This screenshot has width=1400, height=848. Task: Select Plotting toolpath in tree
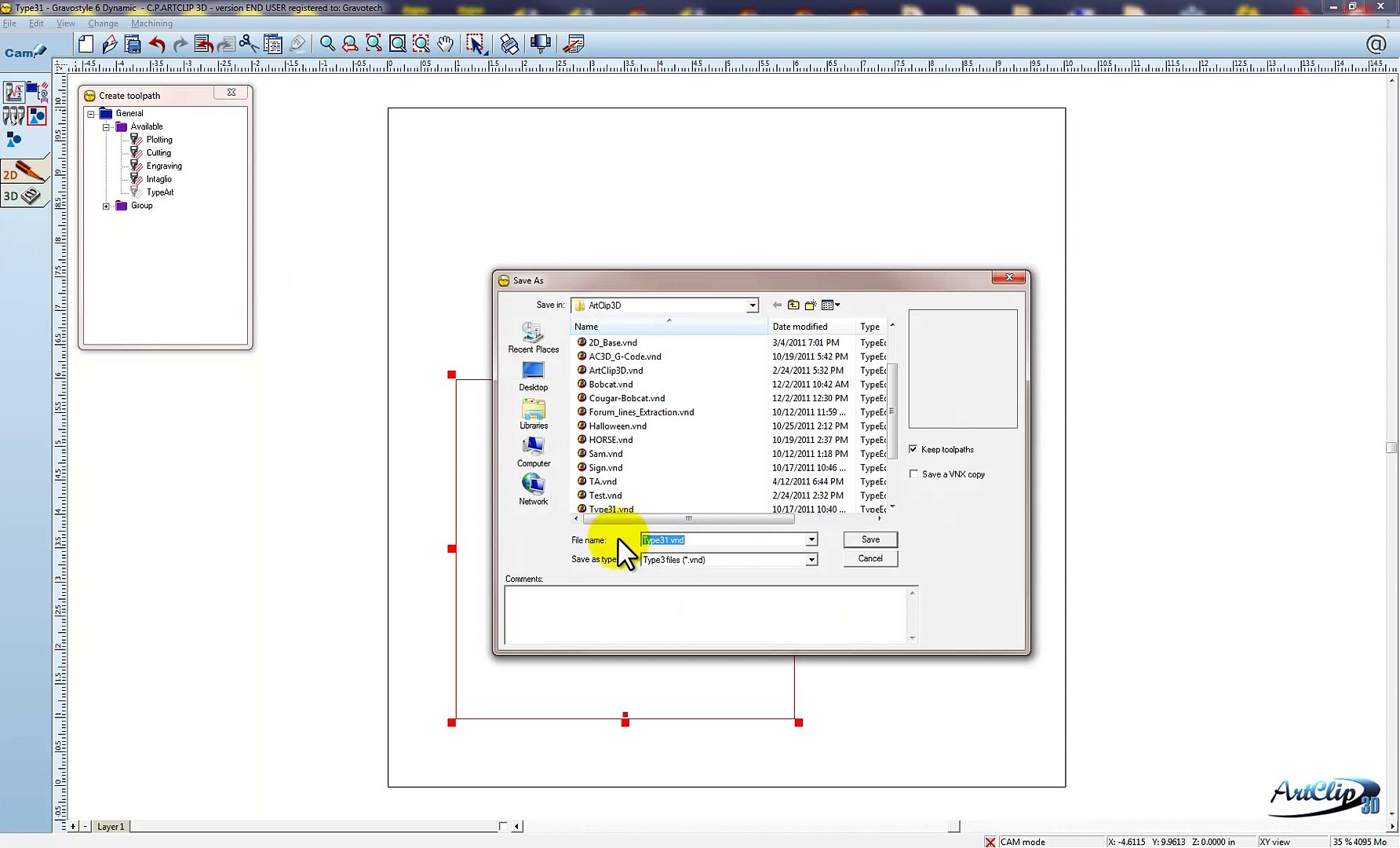(x=159, y=140)
